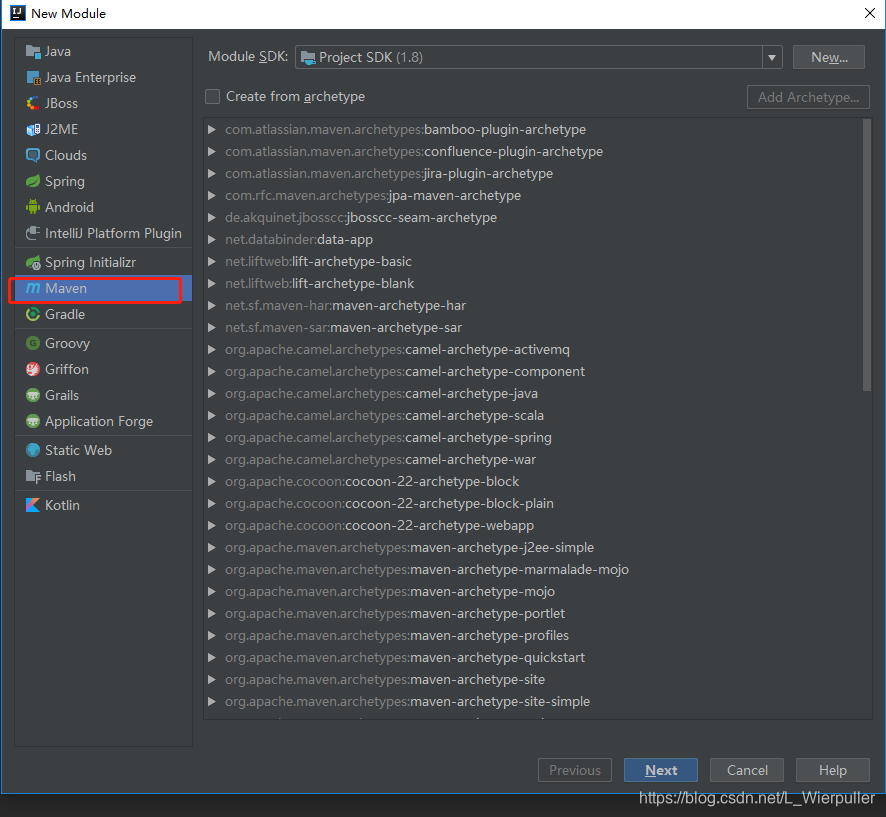
Task: Select Application Forge label
Action: (x=99, y=421)
